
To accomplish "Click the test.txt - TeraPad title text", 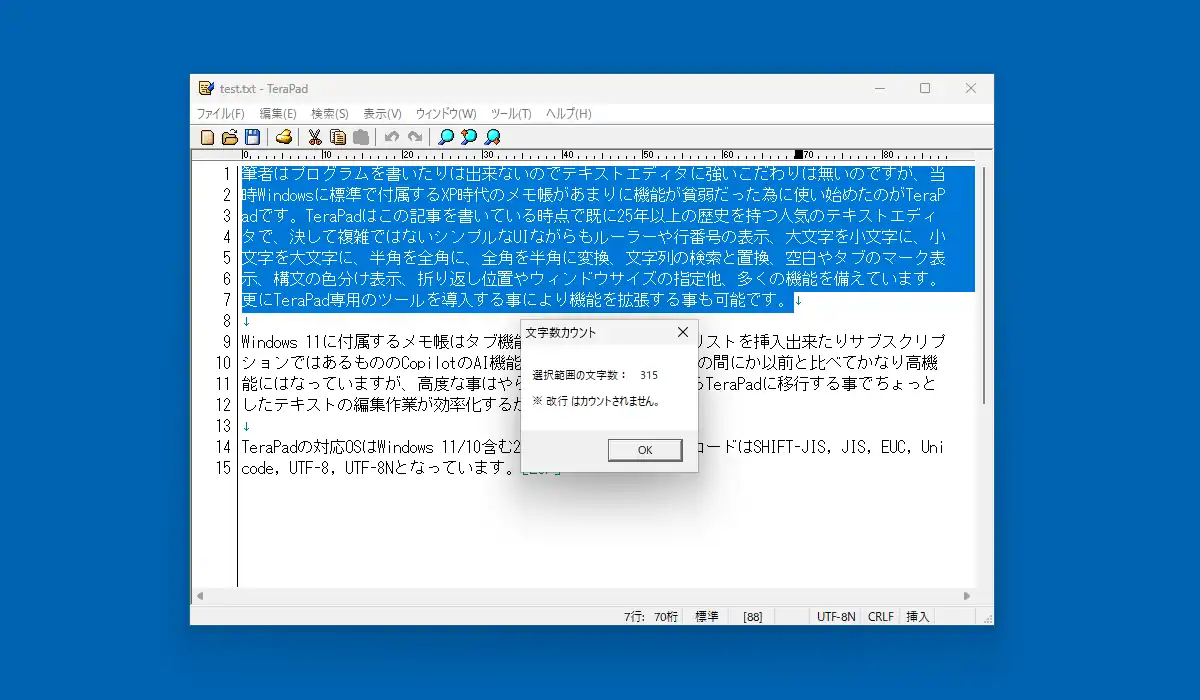I will [x=264, y=88].
